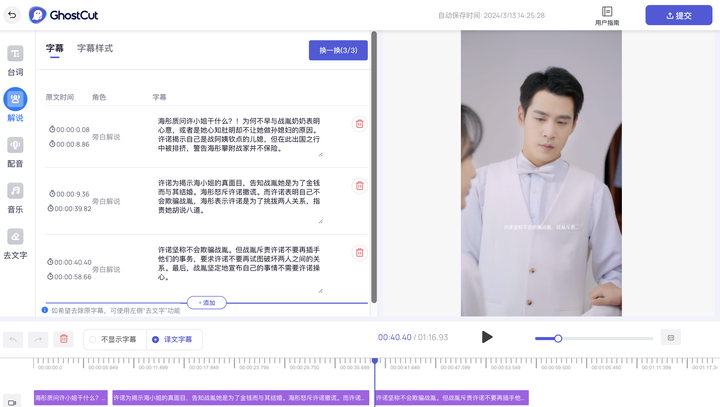Screen dimensions: 720x407
Task: Add a new subtitle with +添加
Action: pyautogui.click(x=207, y=303)
